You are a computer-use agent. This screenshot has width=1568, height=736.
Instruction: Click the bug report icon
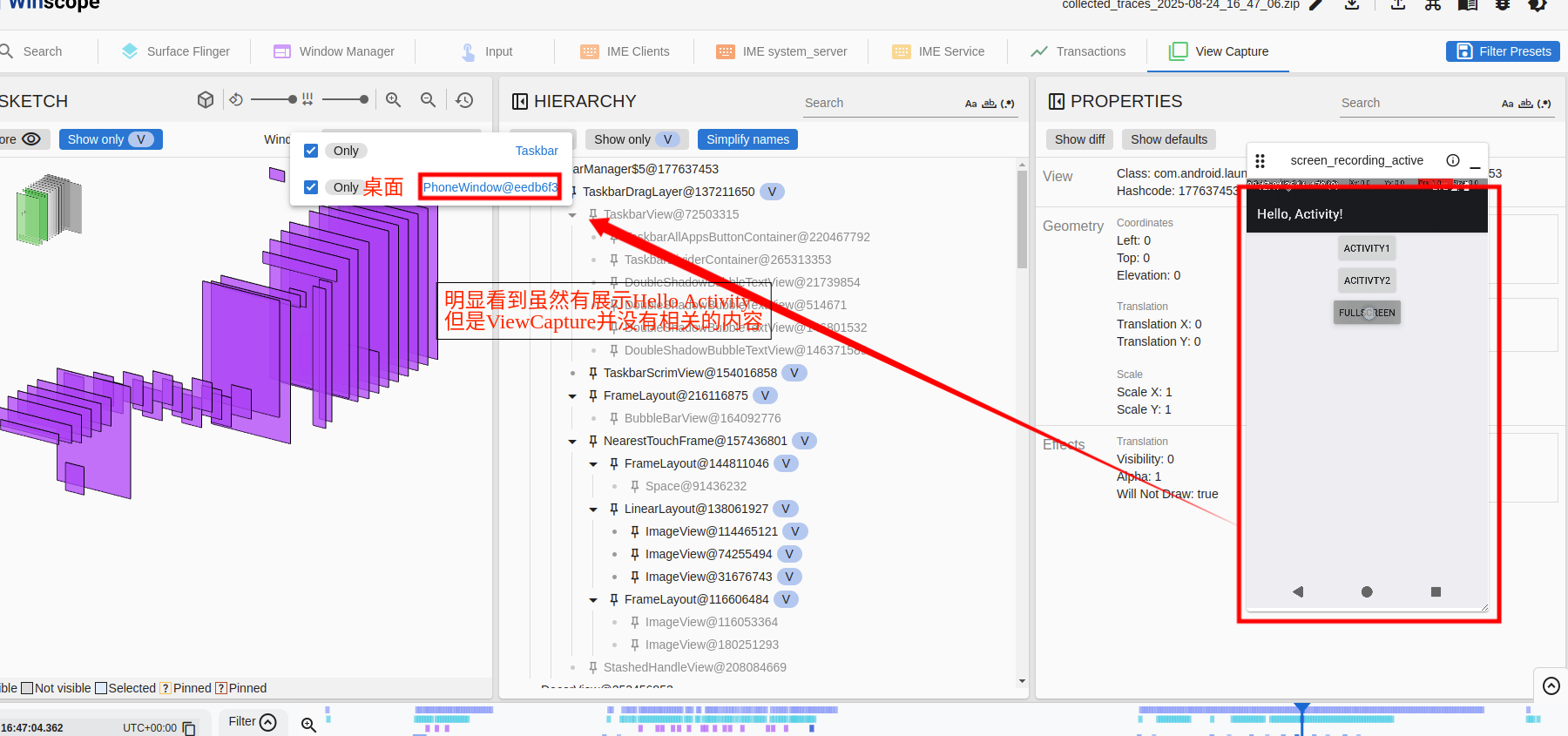[1503, 4]
